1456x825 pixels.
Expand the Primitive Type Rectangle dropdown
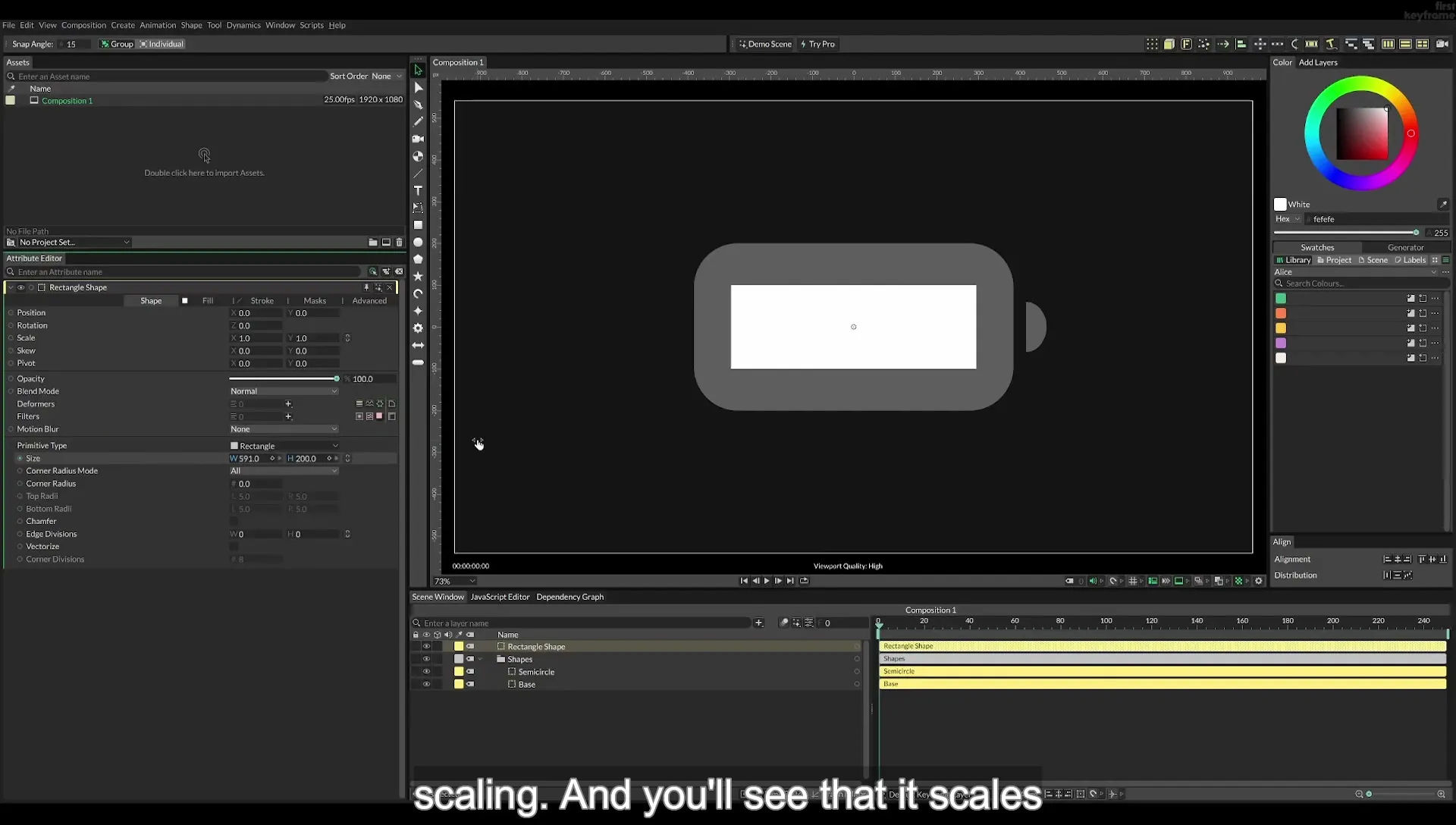tap(284, 446)
